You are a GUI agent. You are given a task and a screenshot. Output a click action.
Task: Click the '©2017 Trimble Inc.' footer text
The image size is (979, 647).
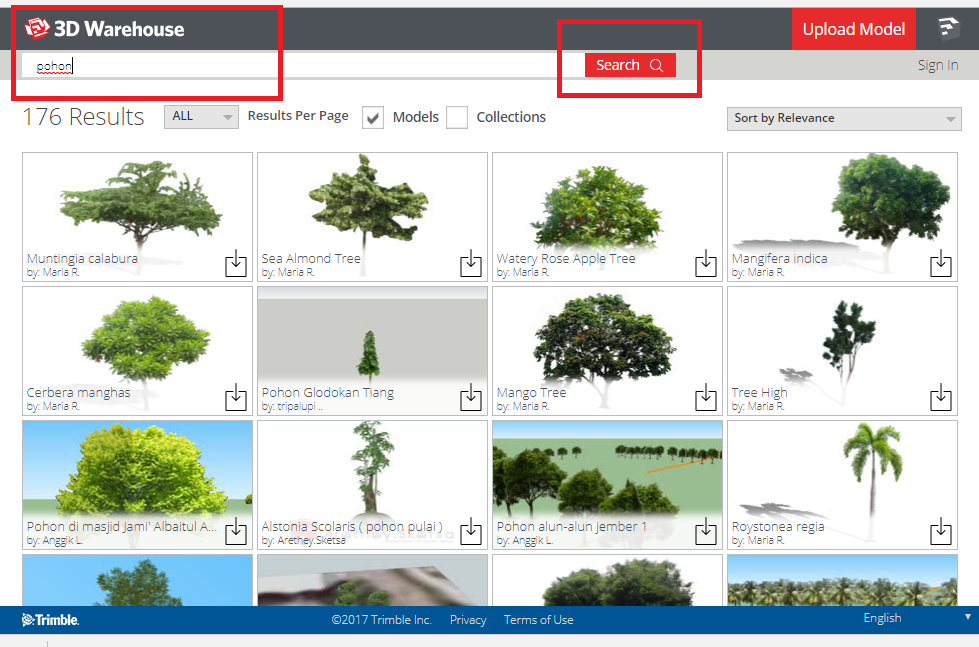click(x=381, y=620)
